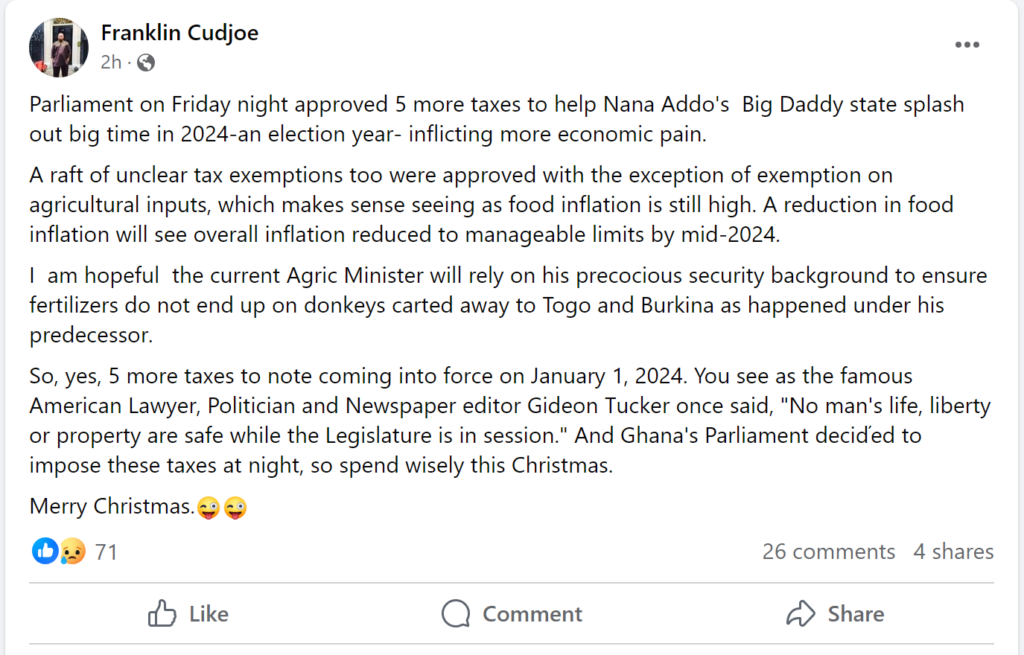Click the sad face reaction icon
The width and height of the screenshot is (1024, 655).
71,551
